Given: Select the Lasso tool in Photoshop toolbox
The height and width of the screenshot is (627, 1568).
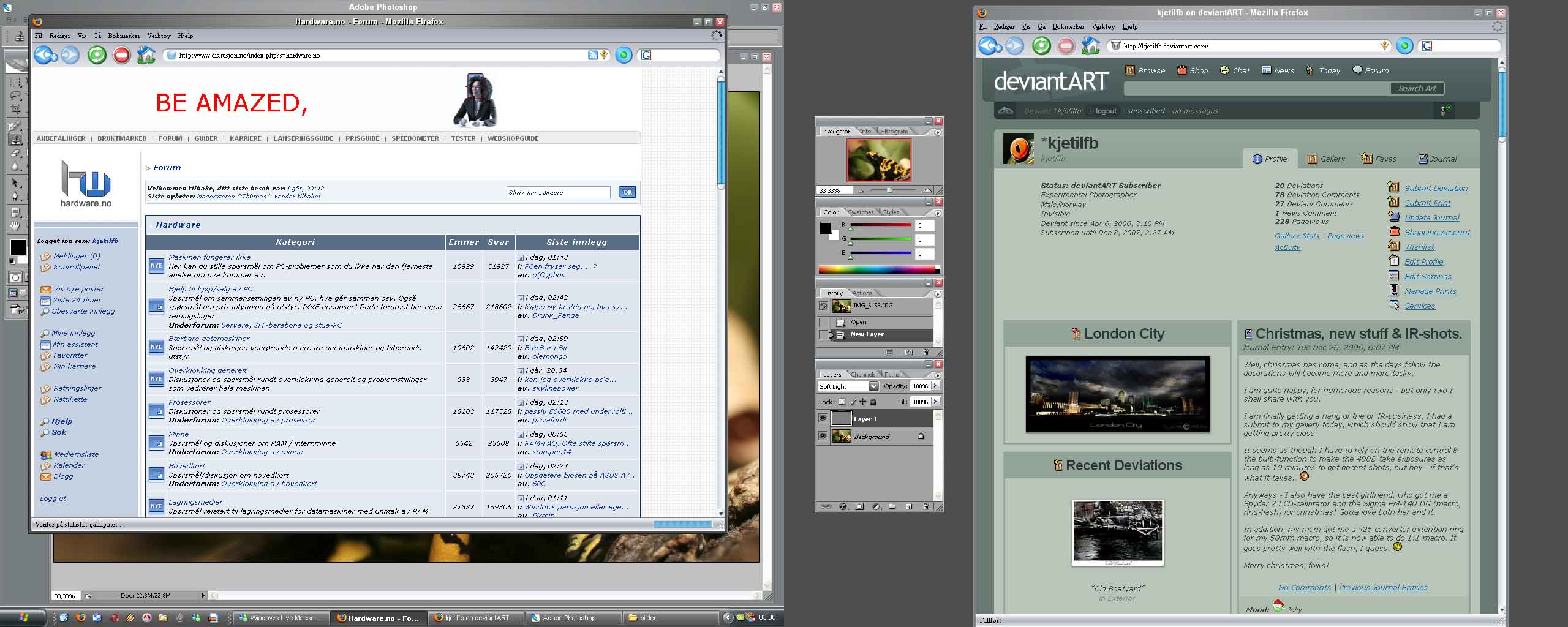Looking at the screenshot, I should point(16,96).
